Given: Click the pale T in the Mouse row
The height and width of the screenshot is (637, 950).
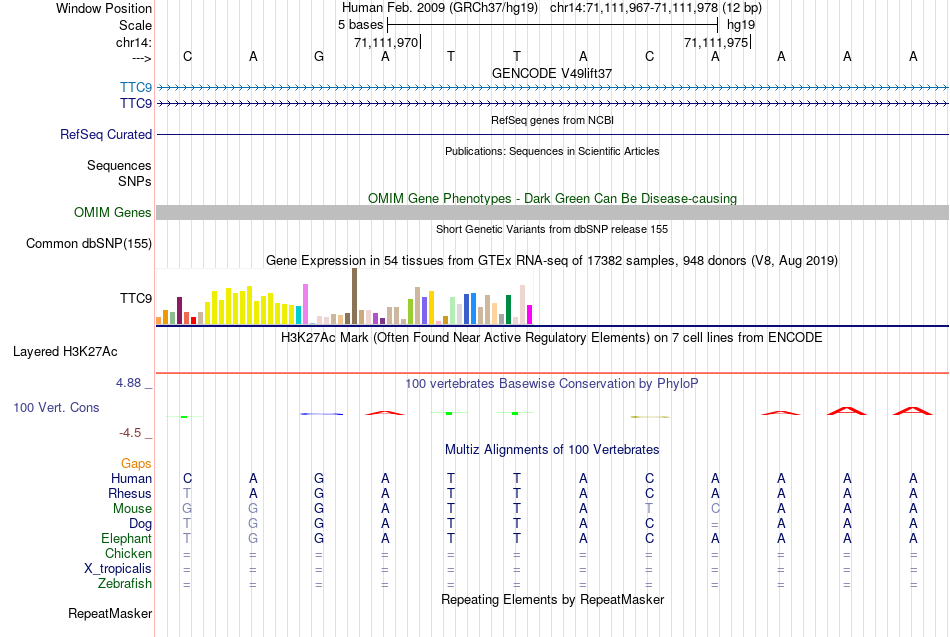Looking at the screenshot, I should pos(649,509).
